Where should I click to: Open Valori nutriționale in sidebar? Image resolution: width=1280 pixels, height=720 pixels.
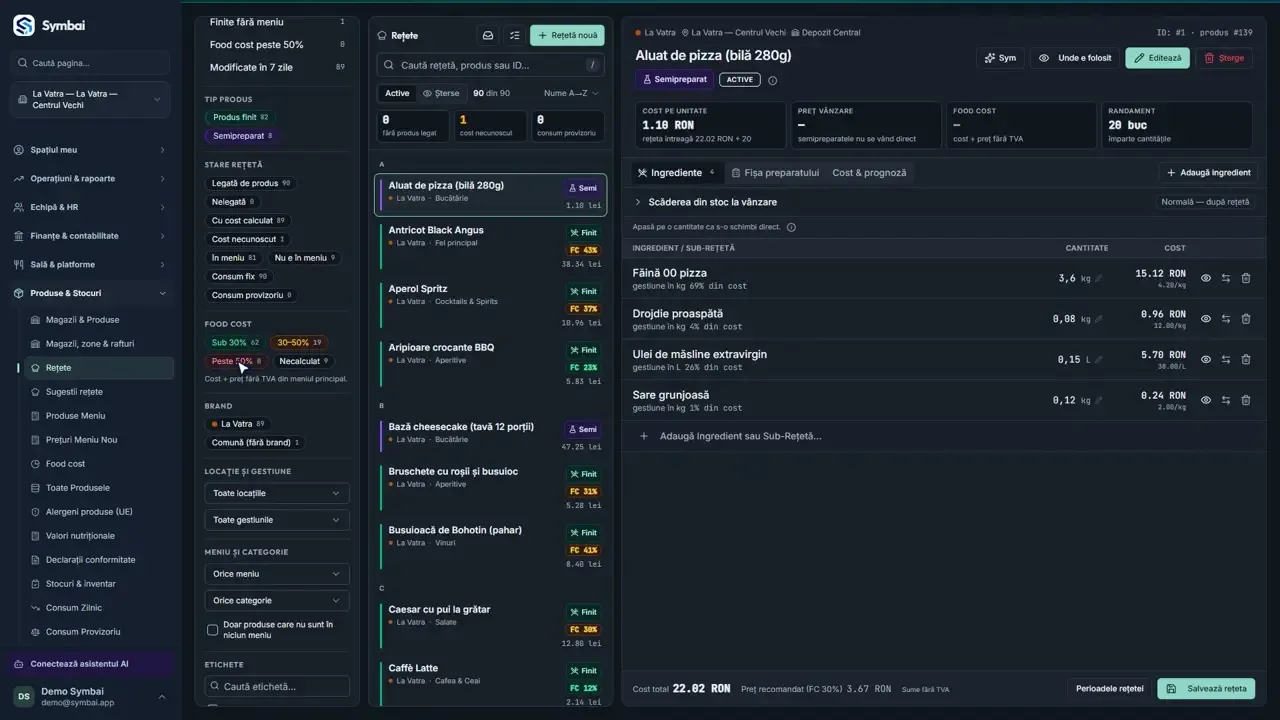tap(80, 536)
